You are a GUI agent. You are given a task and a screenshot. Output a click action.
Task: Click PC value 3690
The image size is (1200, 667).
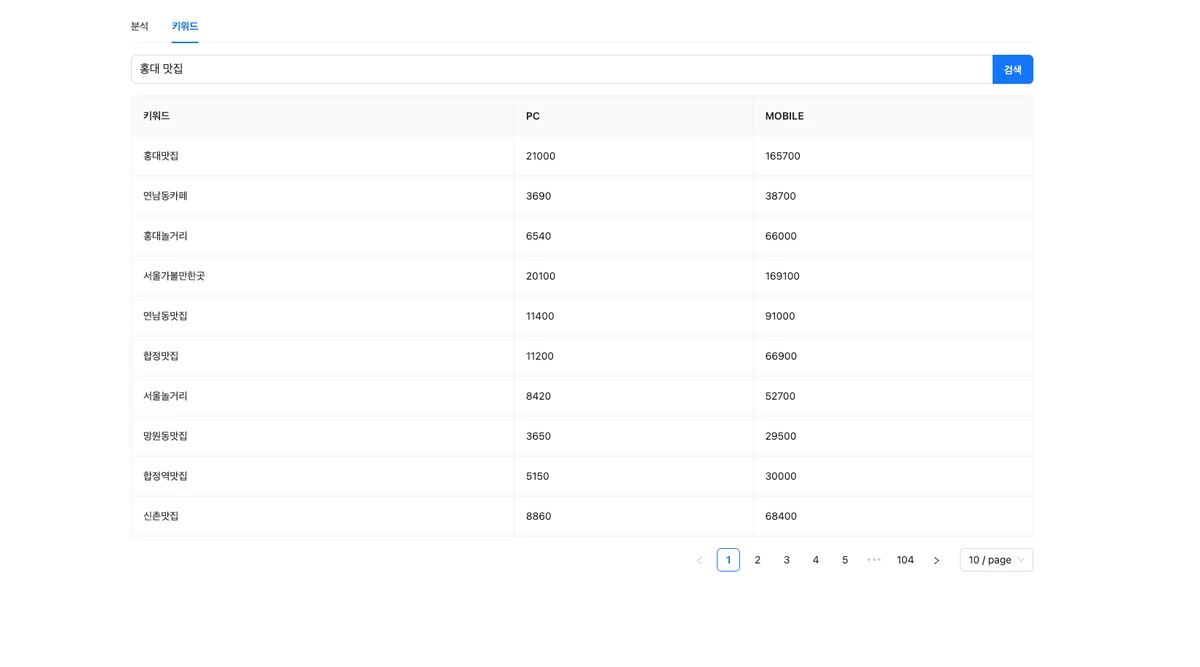point(538,196)
